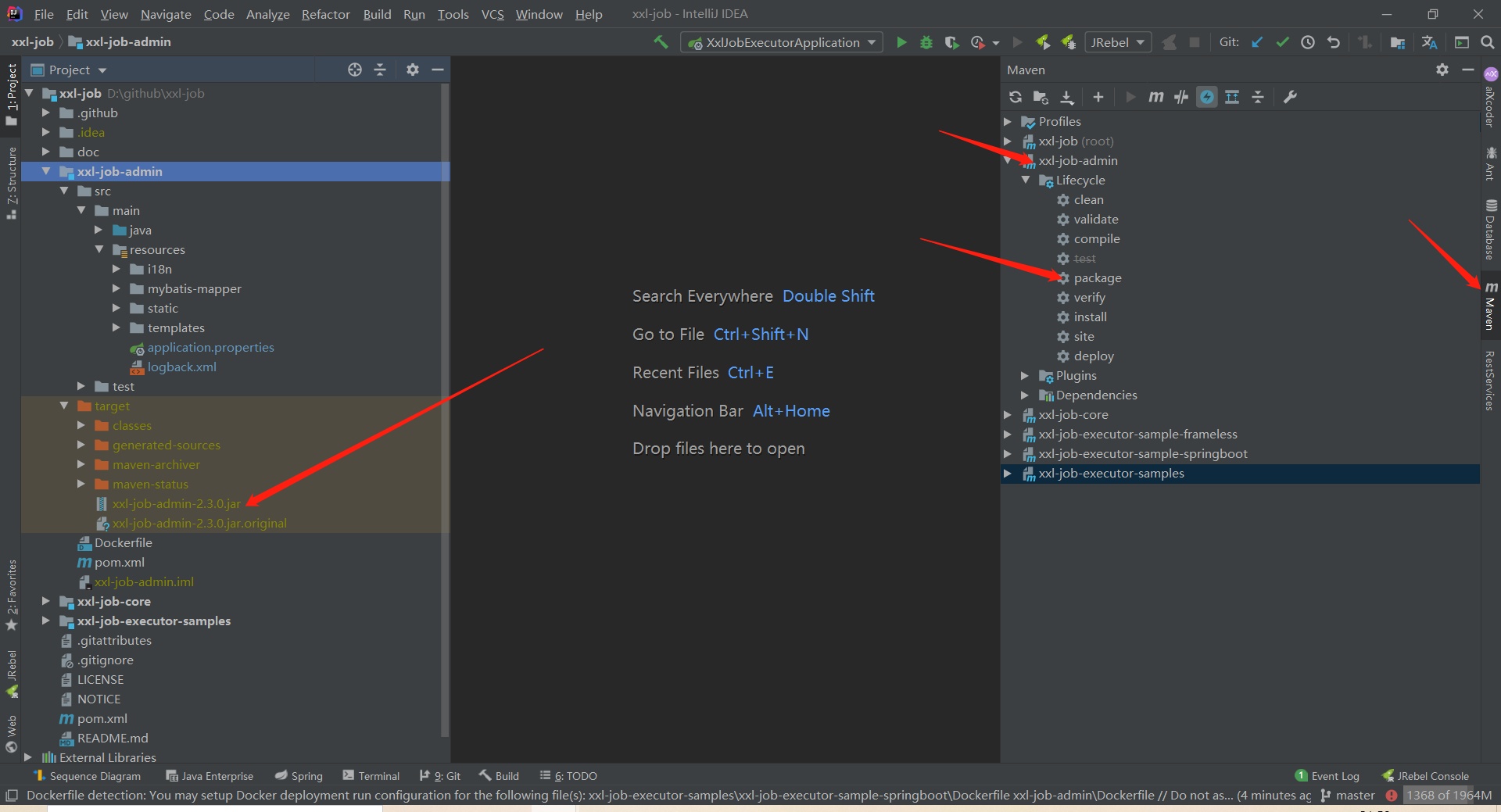Click locate-file target icon in Project panel
The width and height of the screenshot is (1501, 812).
[x=355, y=70]
